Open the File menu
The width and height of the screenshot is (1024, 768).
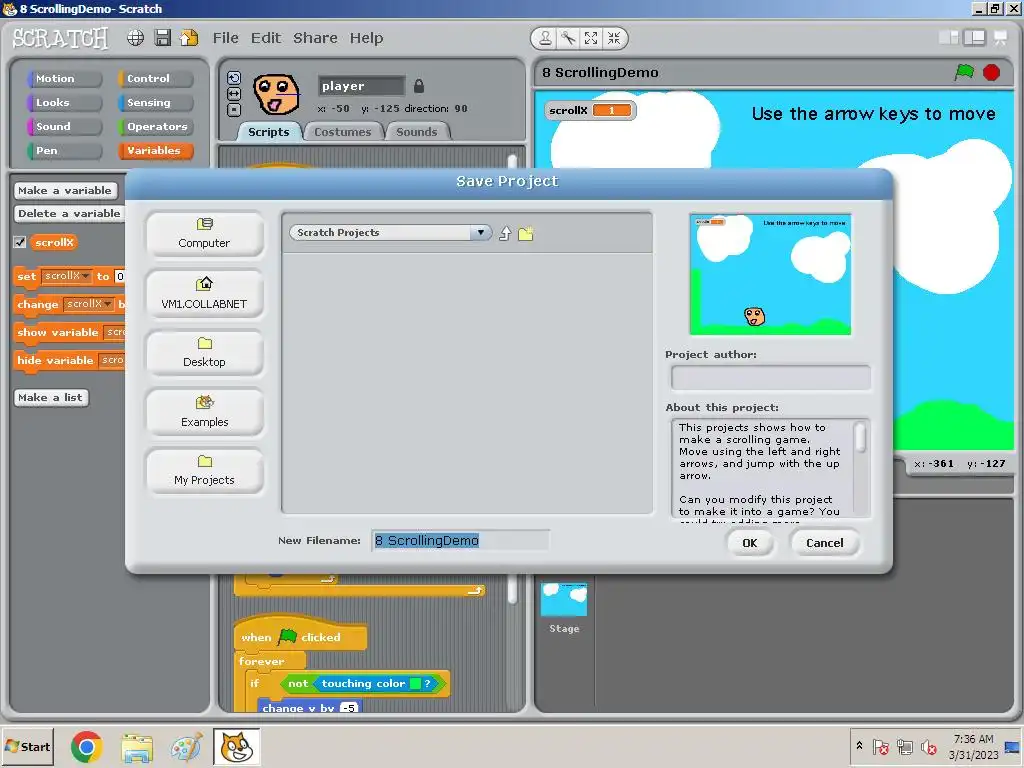[x=225, y=38]
